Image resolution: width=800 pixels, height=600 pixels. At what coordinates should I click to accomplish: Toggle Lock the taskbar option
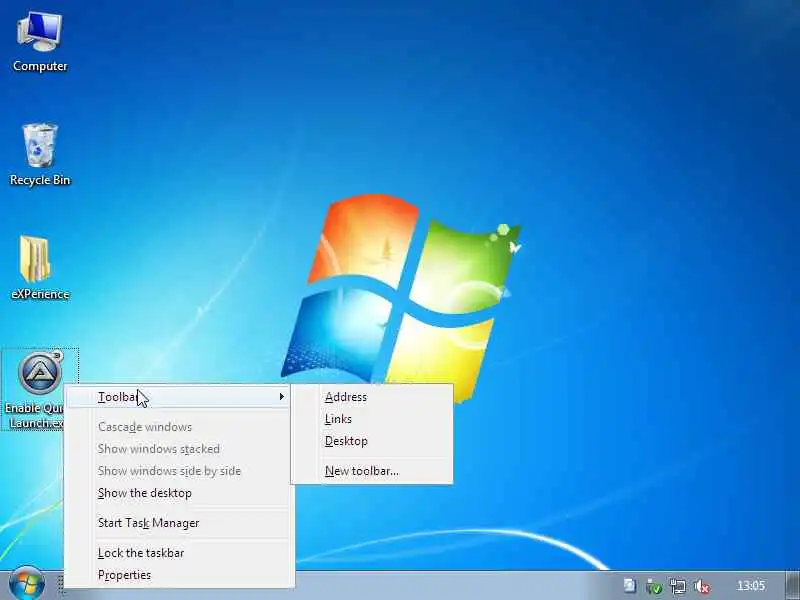click(179, 553)
